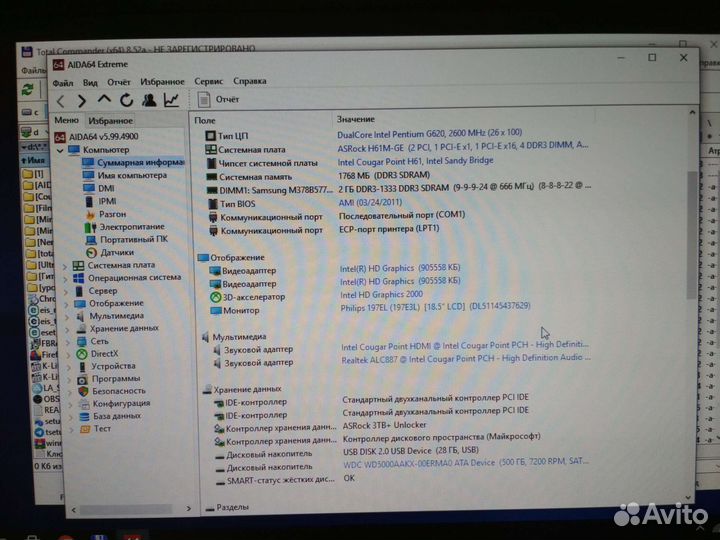Click the Отчёт report toolbar button
This screenshot has width=720, height=540.
tap(219, 99)
